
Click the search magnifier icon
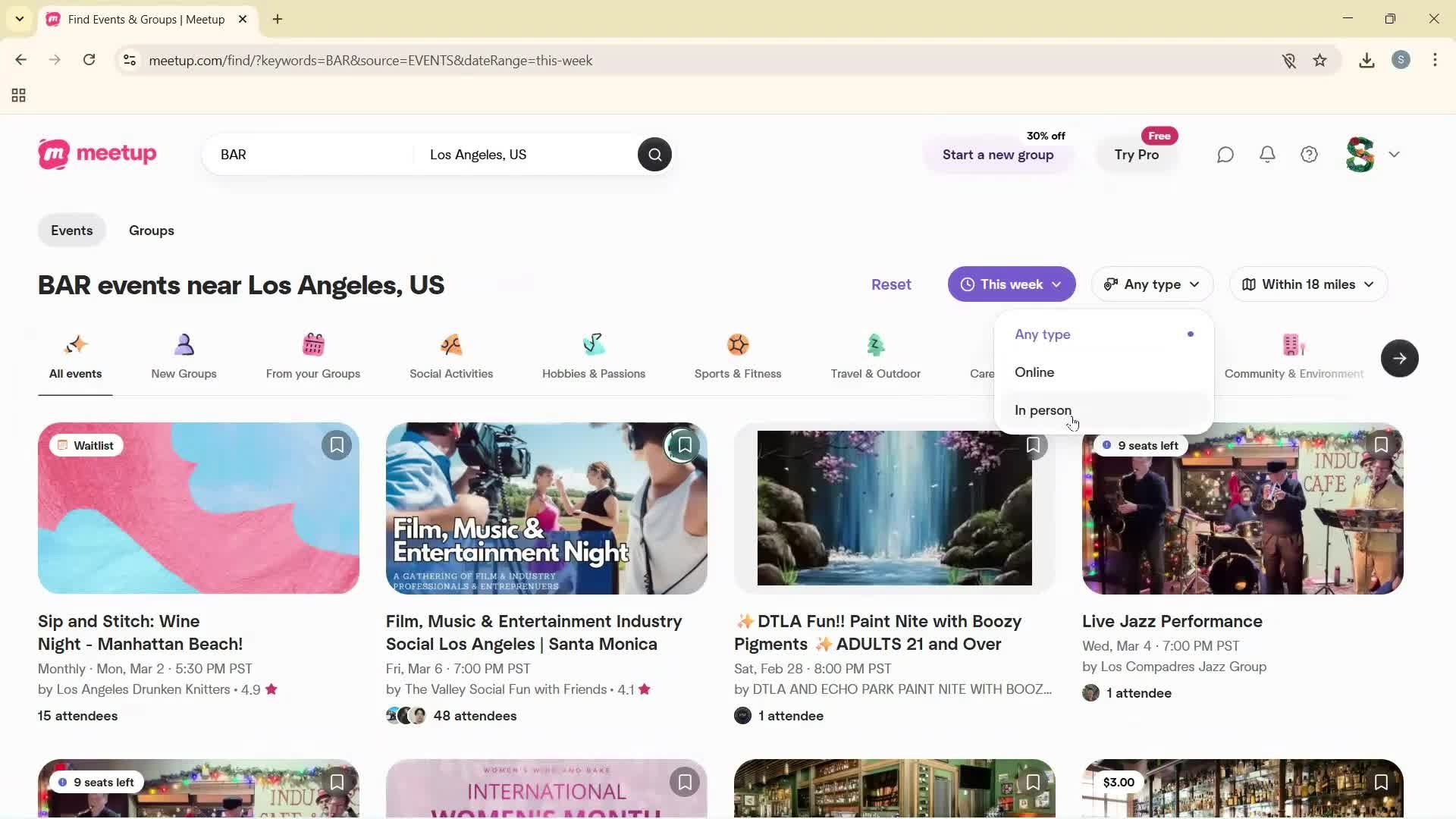coord(654,154)
